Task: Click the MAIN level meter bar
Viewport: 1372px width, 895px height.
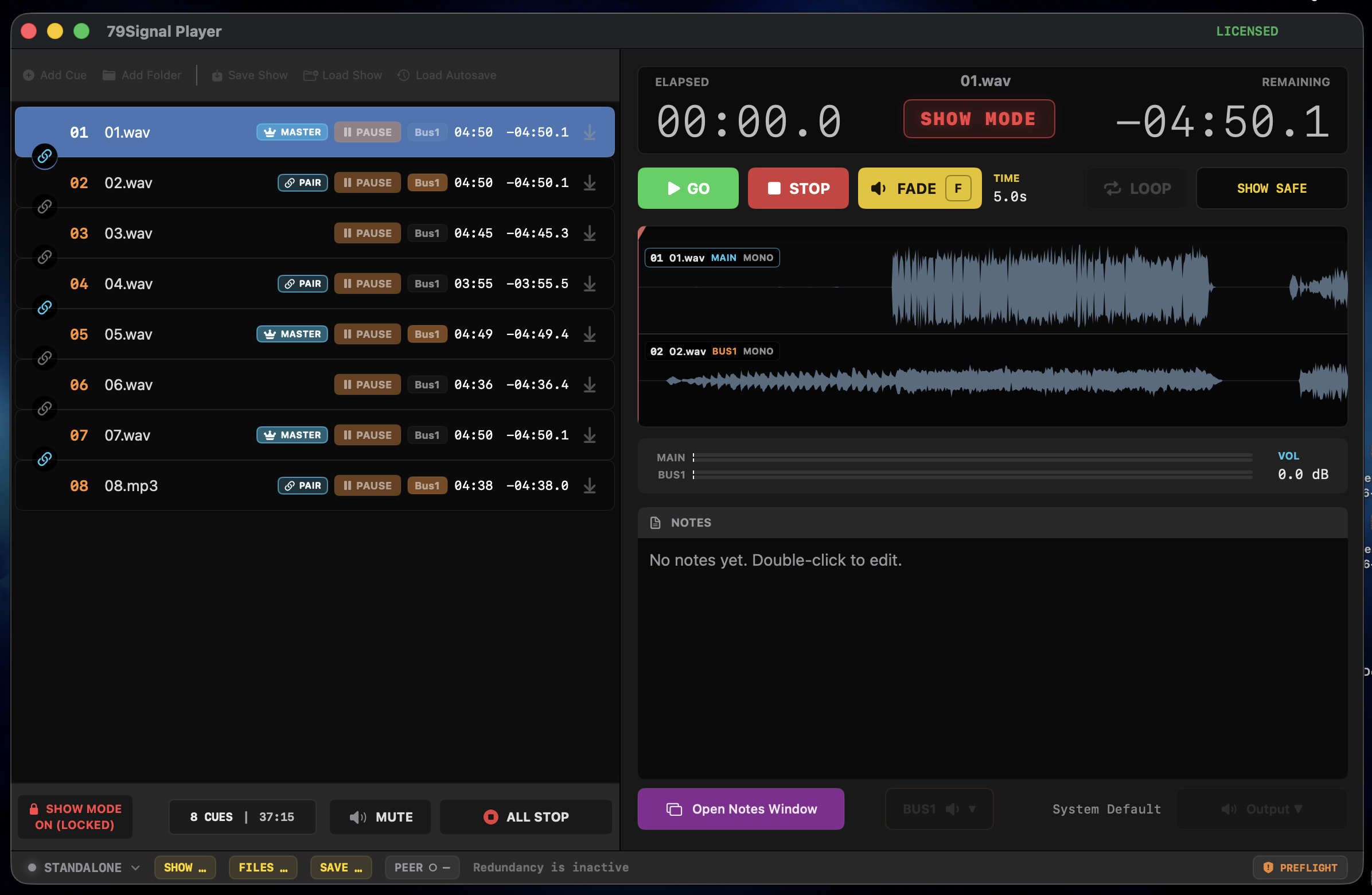Action: coord(973,457)
